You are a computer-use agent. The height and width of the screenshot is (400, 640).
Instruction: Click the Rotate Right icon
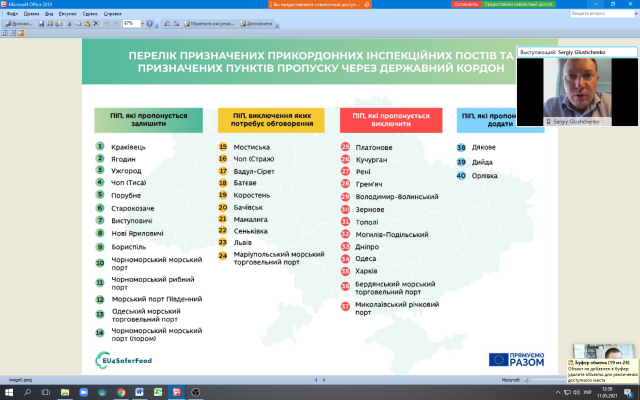[x=176, y=24]
